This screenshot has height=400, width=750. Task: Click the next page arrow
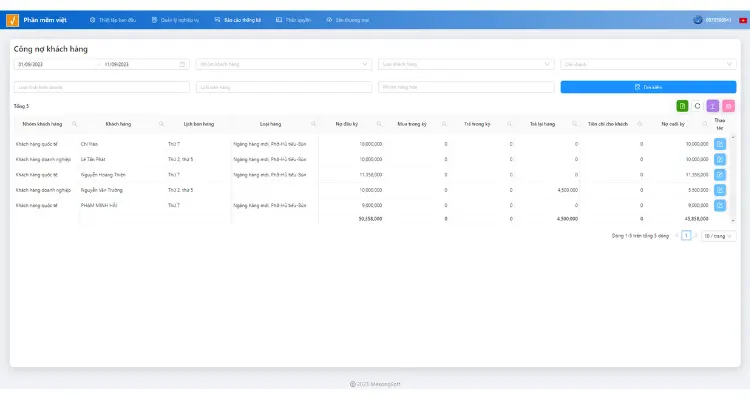tap(695, 236)
